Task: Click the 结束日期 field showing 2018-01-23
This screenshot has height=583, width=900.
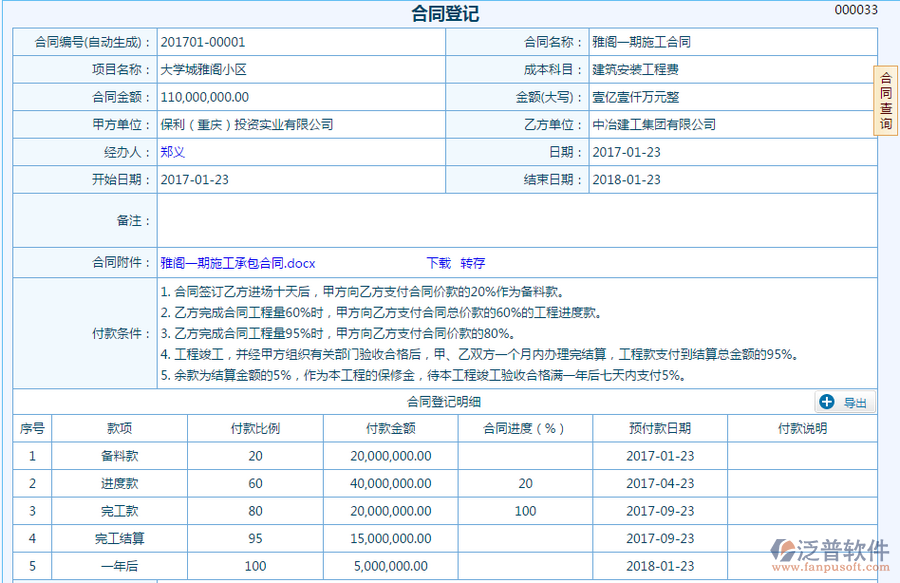Action: pos(730,180)
